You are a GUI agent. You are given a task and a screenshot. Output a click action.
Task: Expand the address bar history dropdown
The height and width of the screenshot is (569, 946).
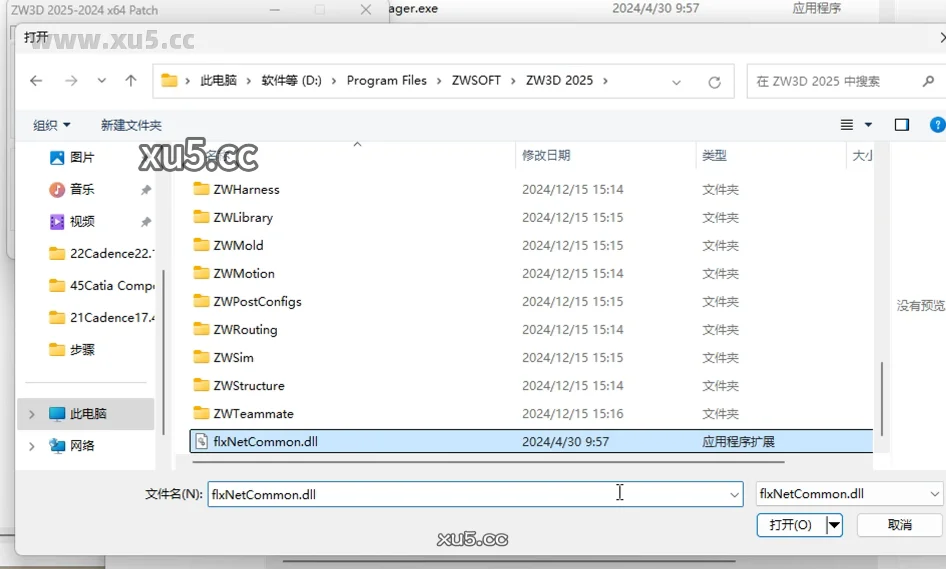[x=677, y=82]
